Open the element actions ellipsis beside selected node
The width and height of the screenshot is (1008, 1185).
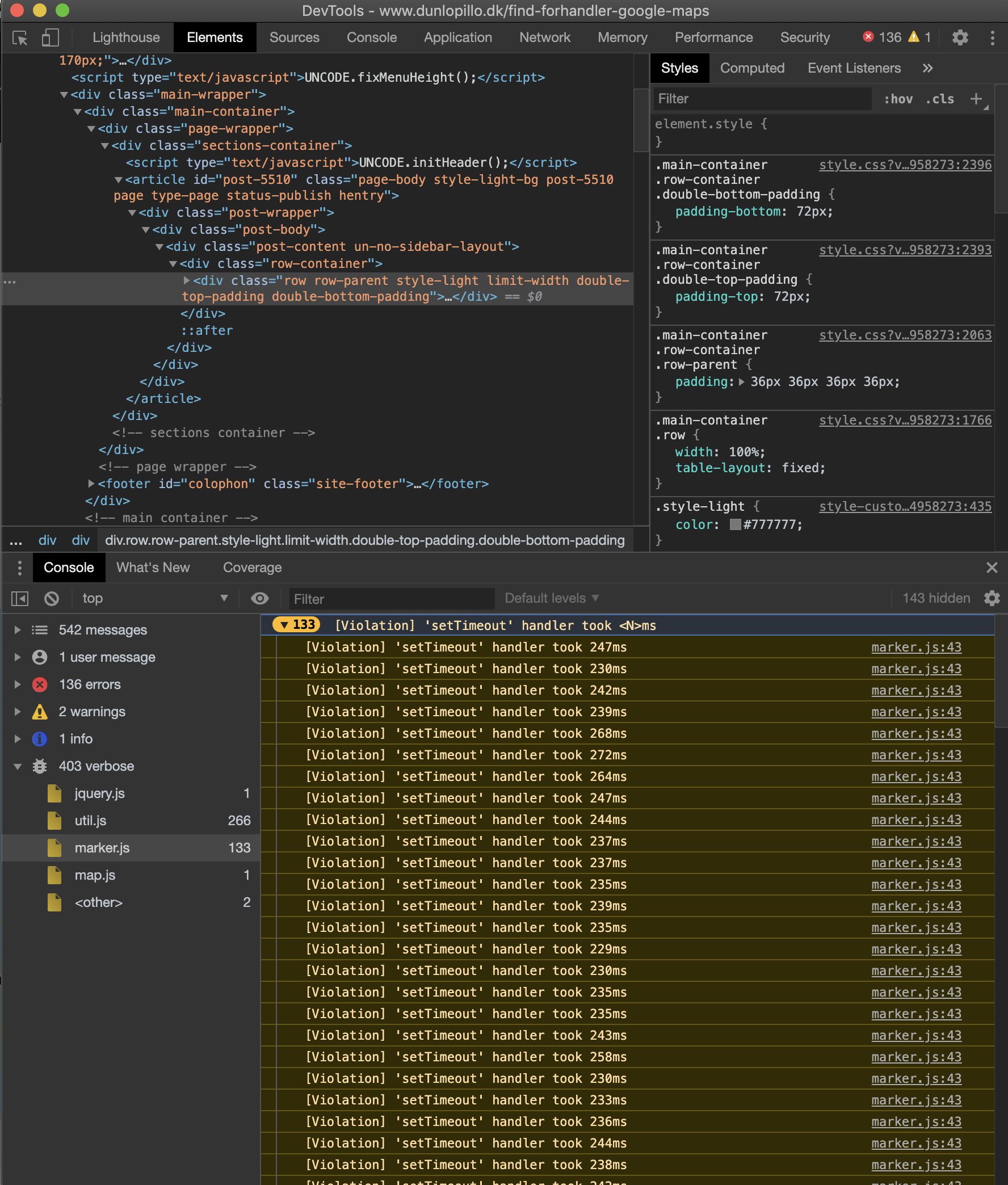10,281
